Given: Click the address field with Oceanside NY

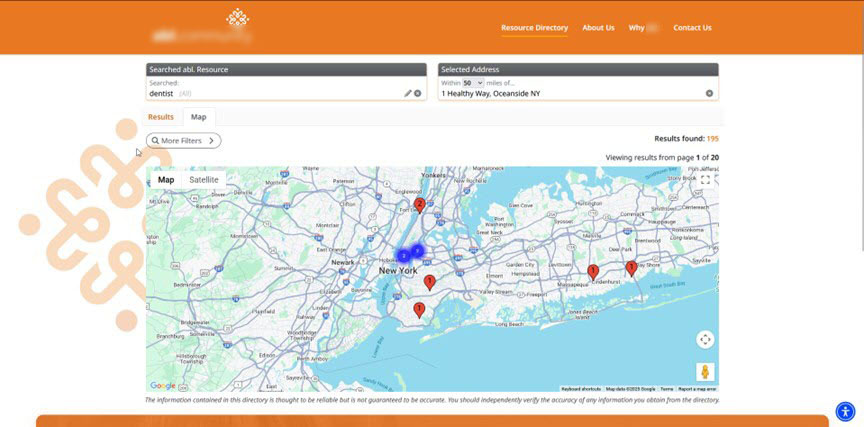Looking at the screenshot, I should point(570,93).
